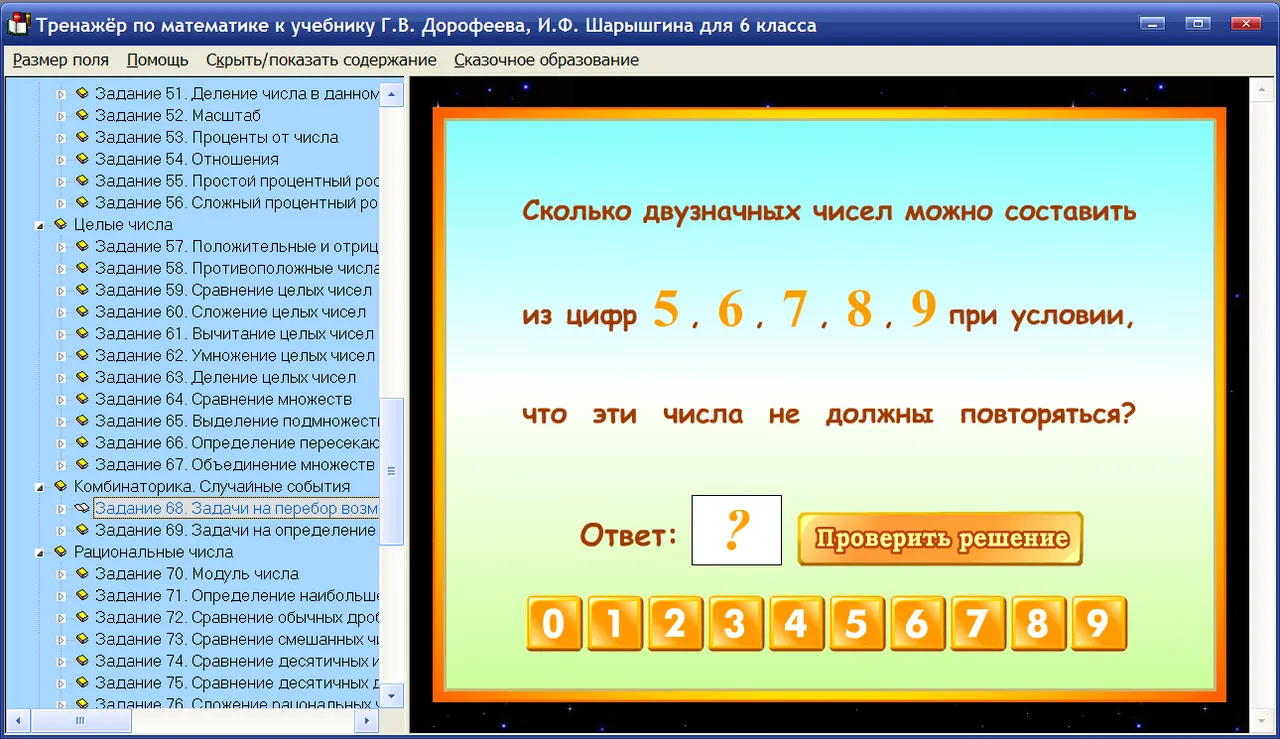Click the open book icon beside Задание 68
The image size is (1280, 739).
(82, 508)
